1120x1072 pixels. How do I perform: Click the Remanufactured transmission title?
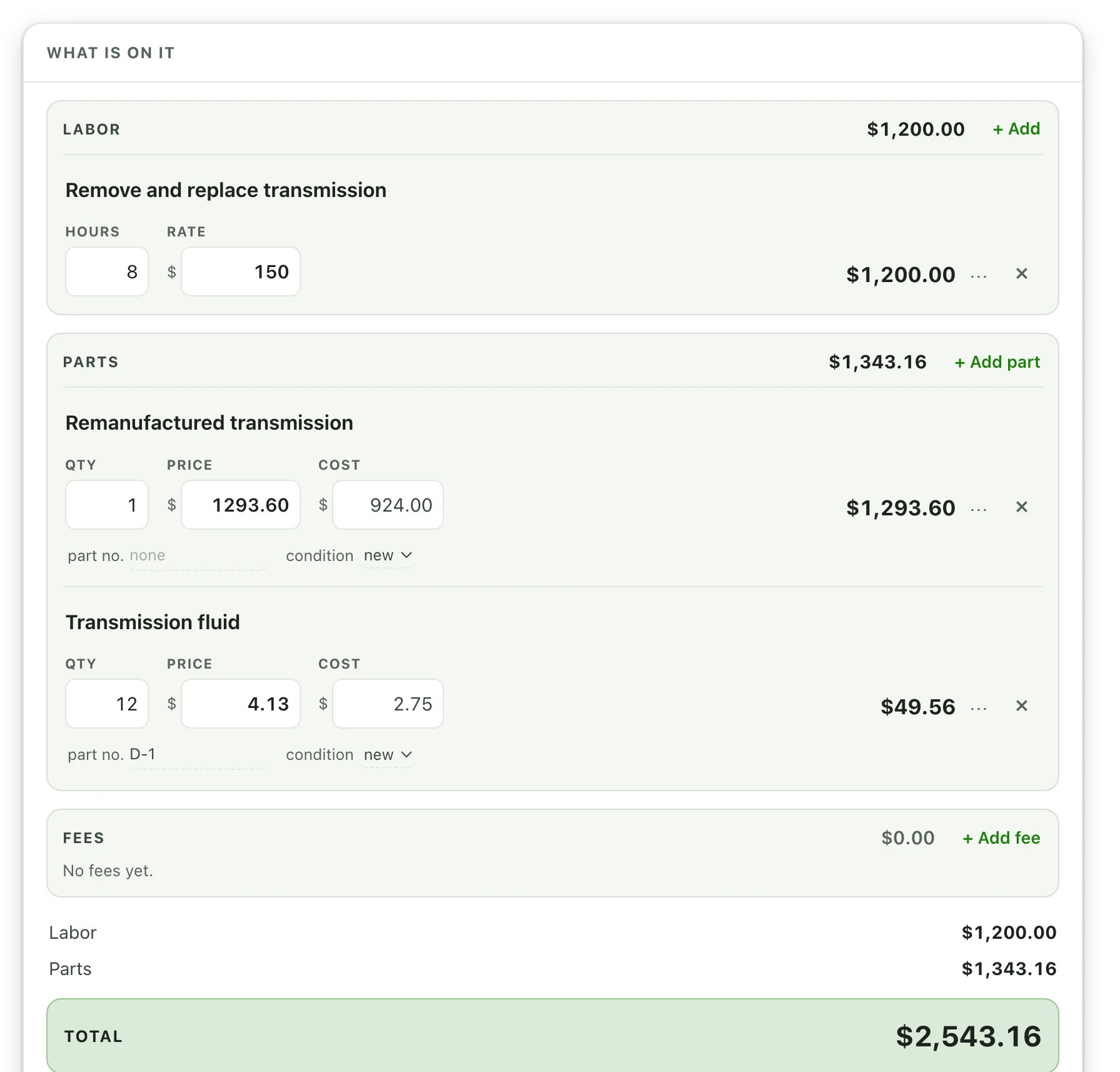(x=209, y=423)
